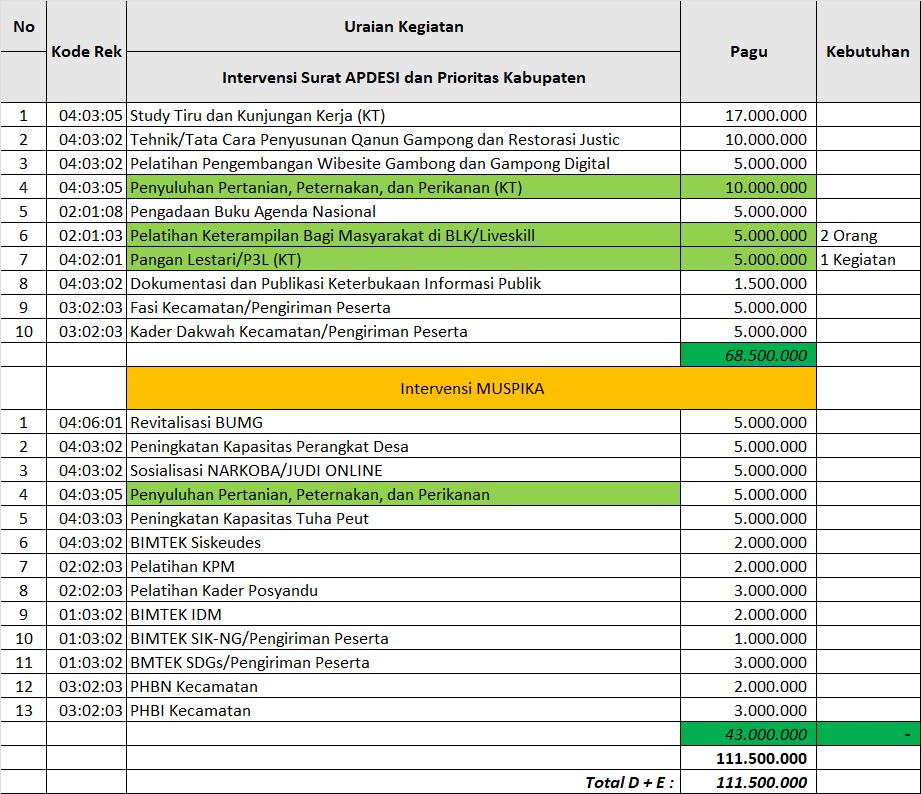
Task: Click the "Pengadaan Buku Agenda Nasional" cell
Action: coord(403,211)
